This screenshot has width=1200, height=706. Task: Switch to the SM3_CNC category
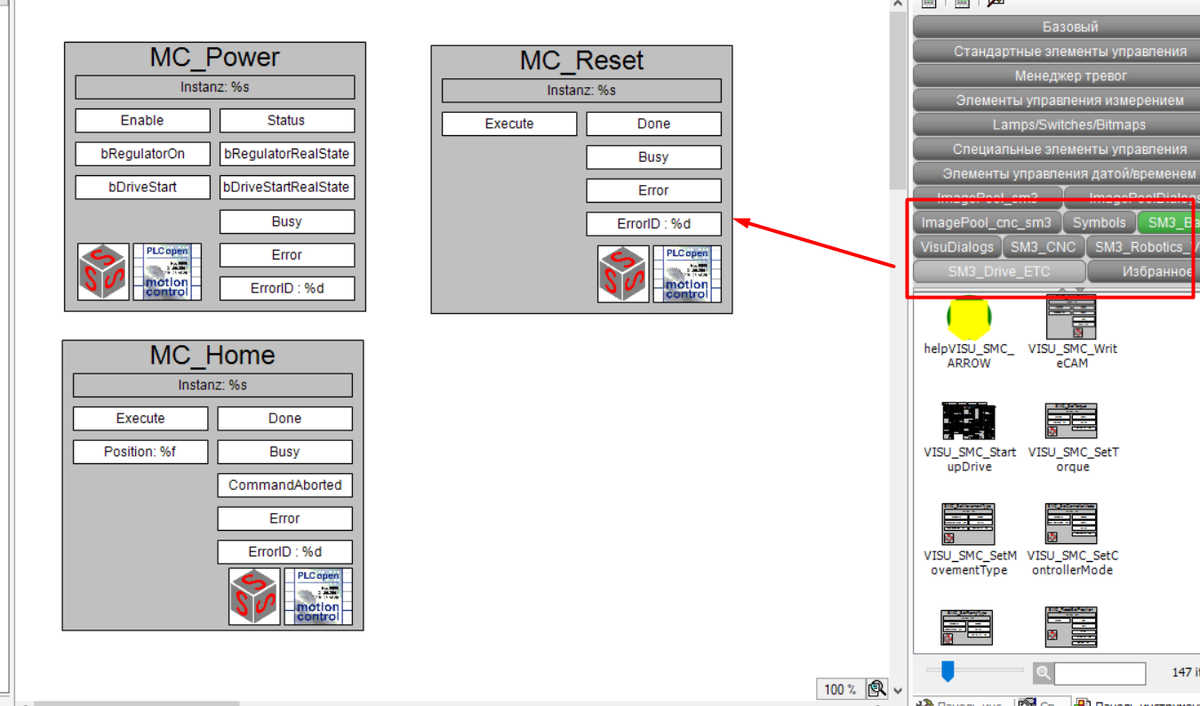click(x=1043, y=247)
